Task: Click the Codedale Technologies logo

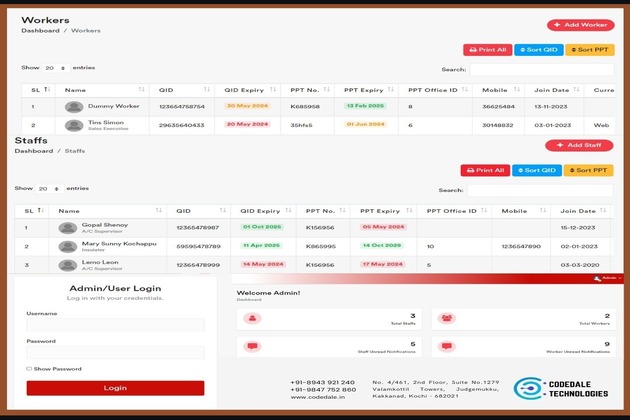Action: tap(561, 389)
